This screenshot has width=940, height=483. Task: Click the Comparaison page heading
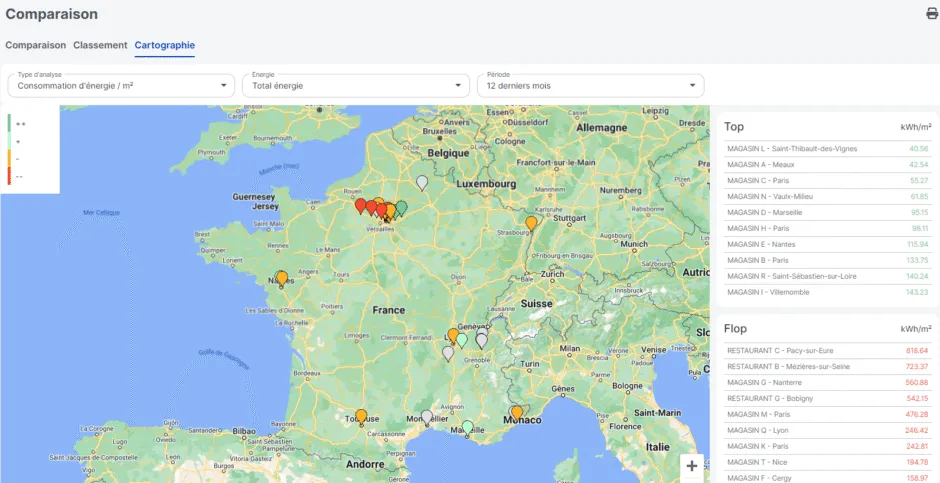(52, 14)
